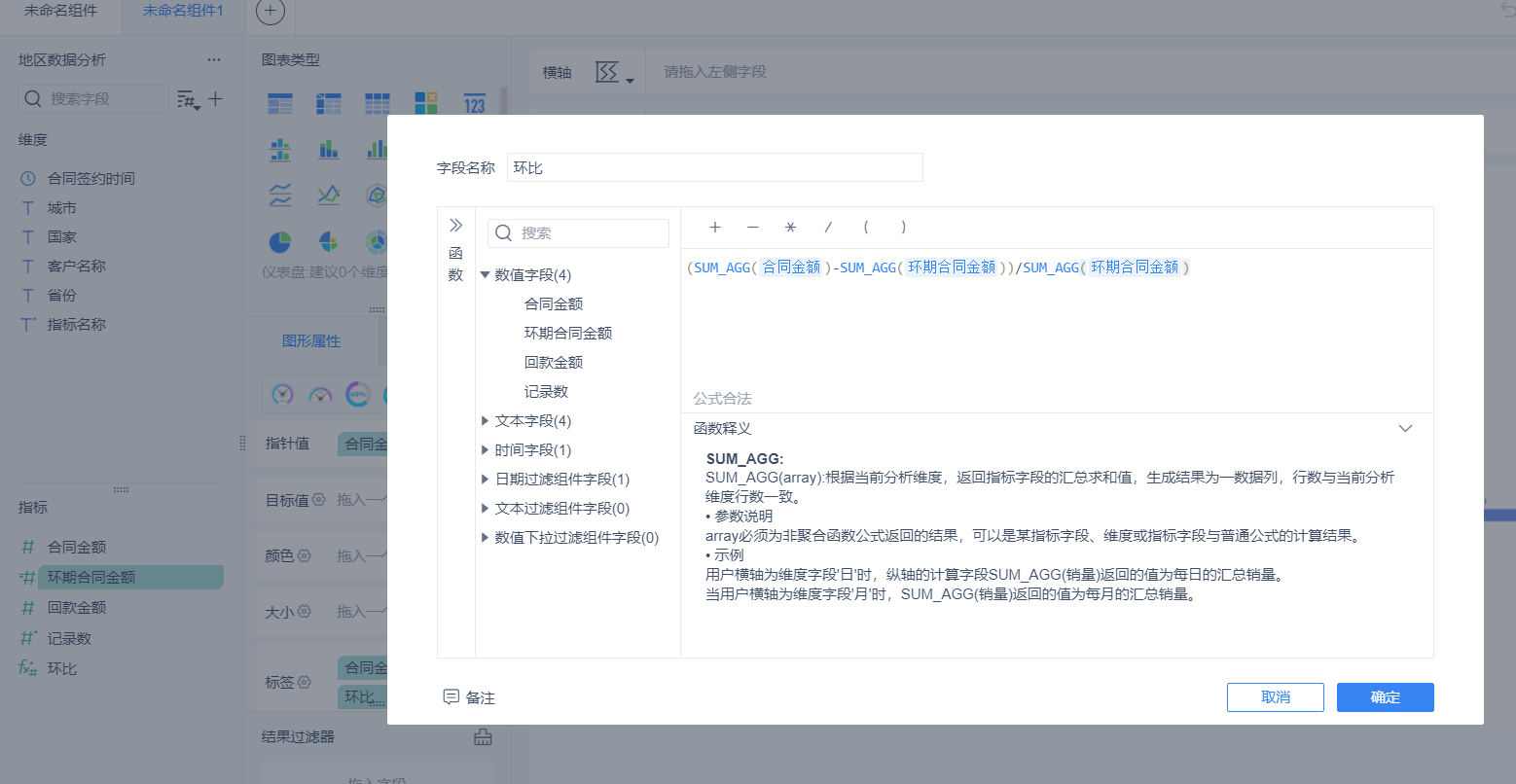Expand the 时间字段(1) tree group

485,450
